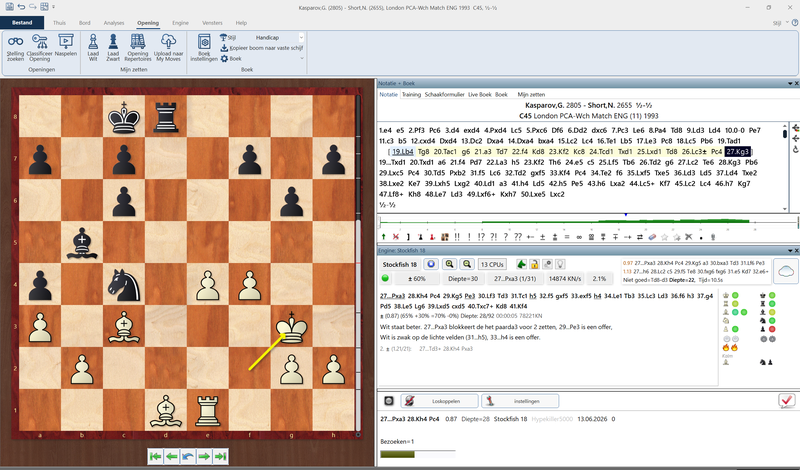Select the Schaakformulier tab
Screen dimensions: 800x470
[444, 94]
